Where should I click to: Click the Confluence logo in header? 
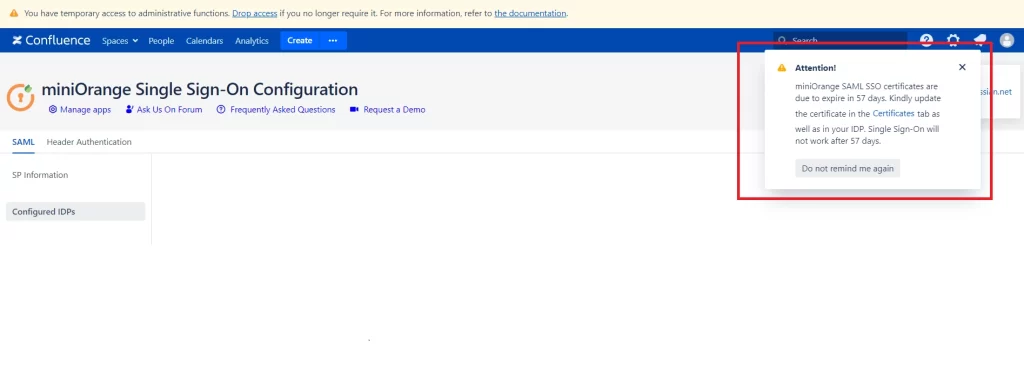[51, 40]
